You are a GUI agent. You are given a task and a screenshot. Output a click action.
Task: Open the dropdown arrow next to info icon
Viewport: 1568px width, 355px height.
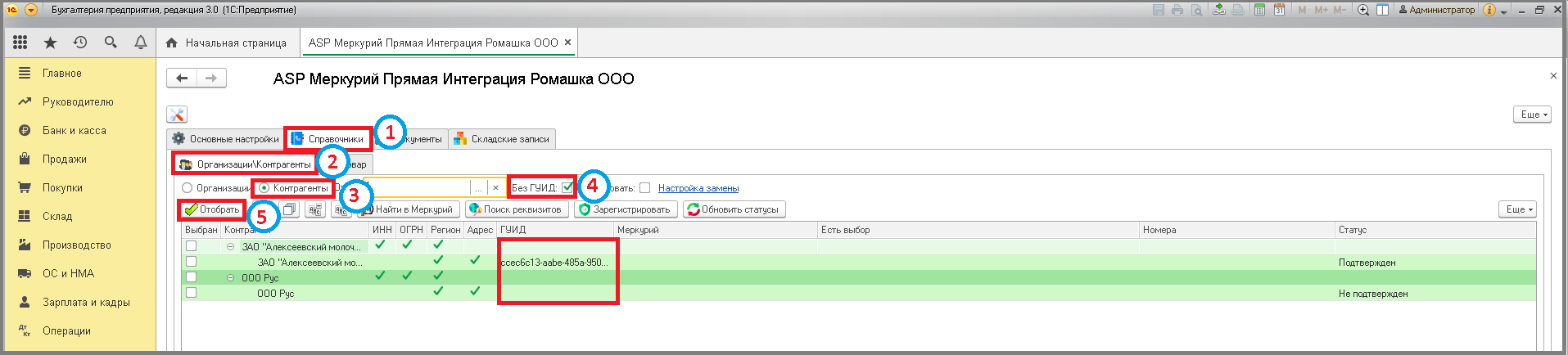tap(1504, 11)
